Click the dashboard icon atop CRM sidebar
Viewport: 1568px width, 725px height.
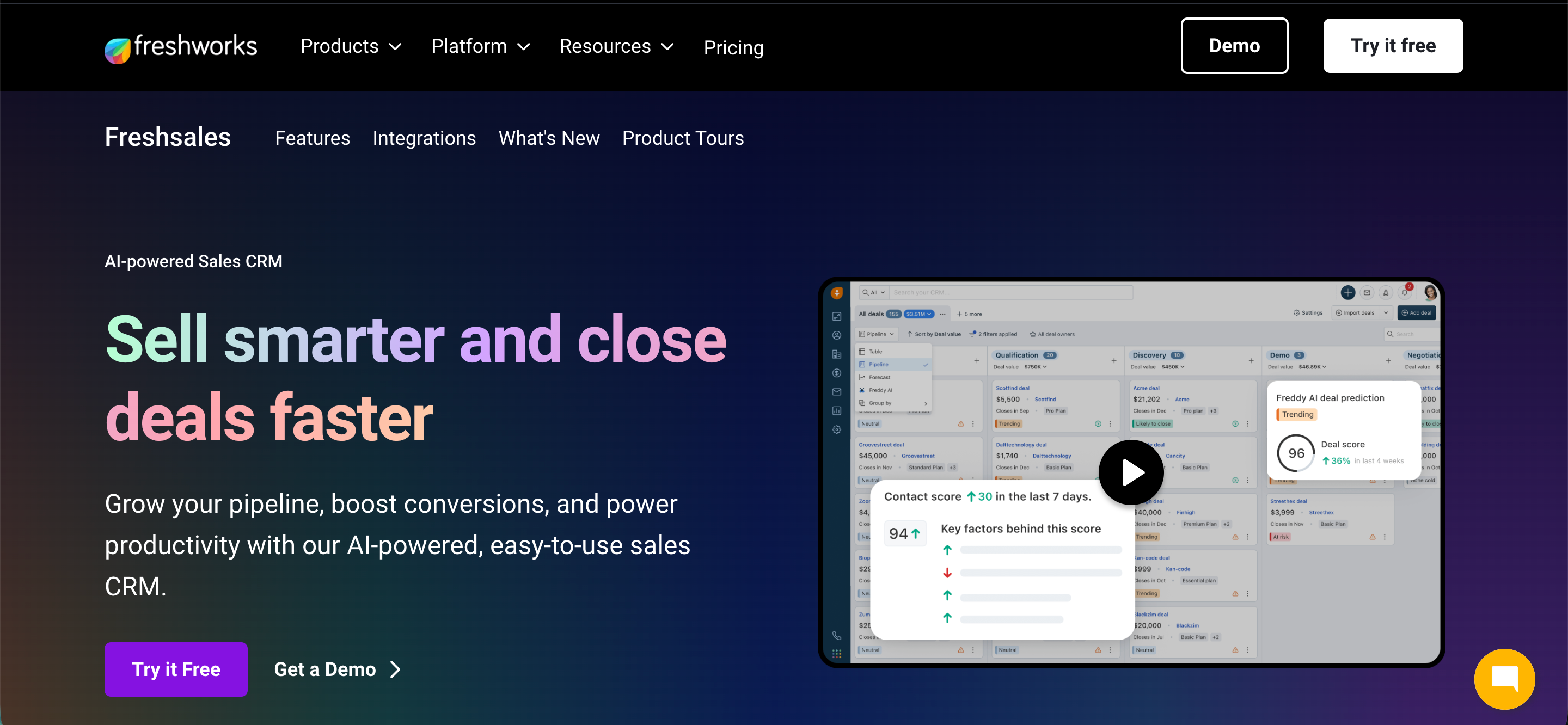tap(837, 317)
